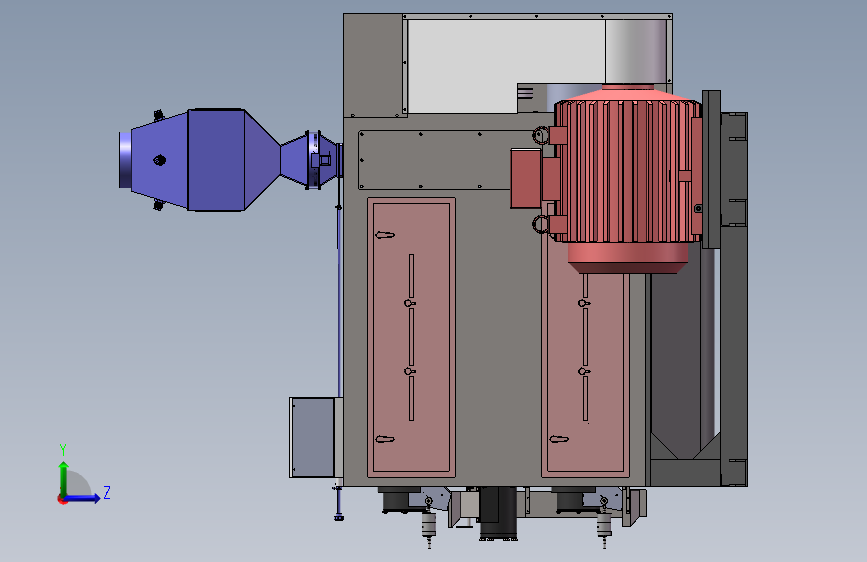Select the black central pipe at the bottom
This screenshot has width=867, height=562.
pos(498,513)
